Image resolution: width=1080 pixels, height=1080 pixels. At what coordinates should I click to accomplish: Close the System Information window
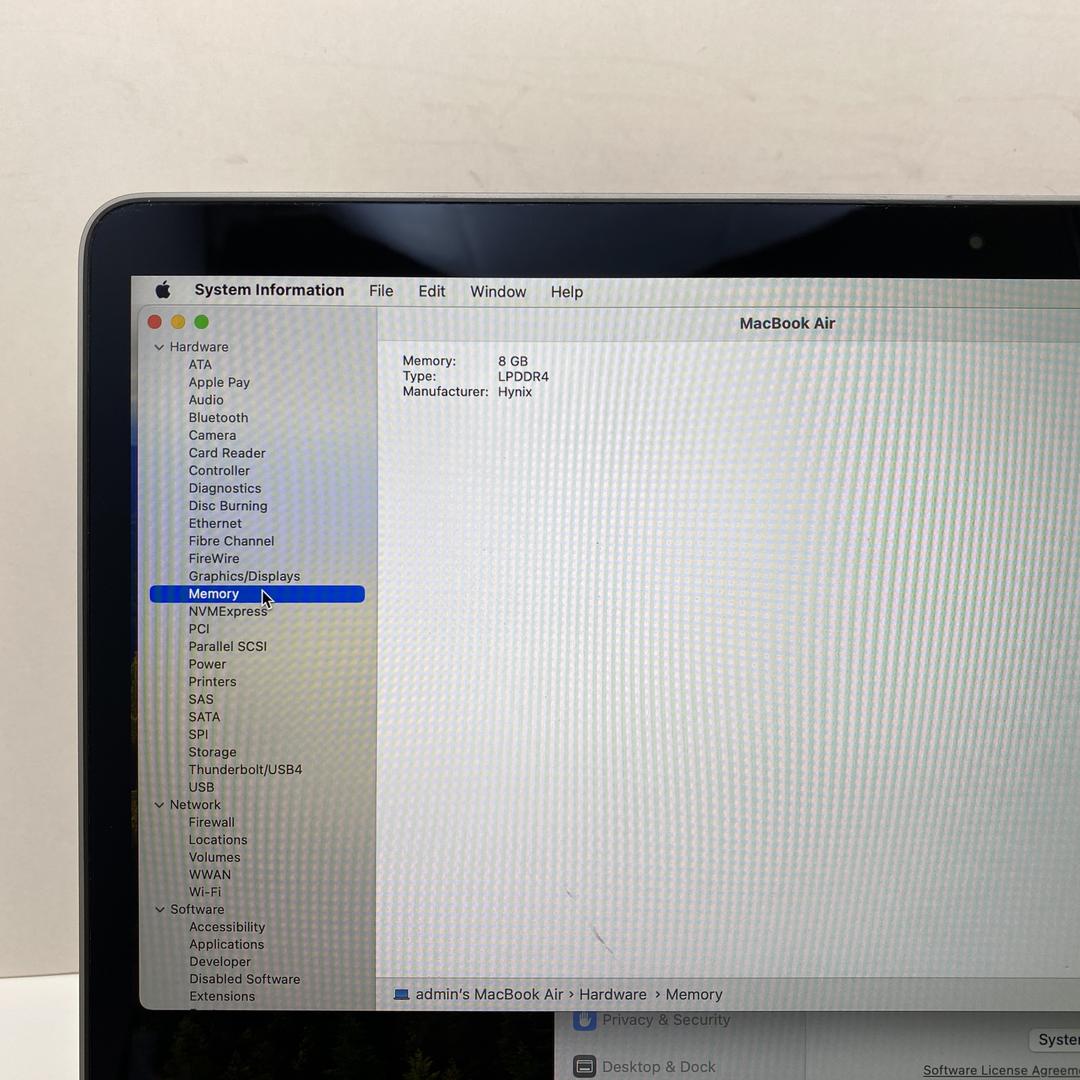pyautogui.click(x=155, y=322)
